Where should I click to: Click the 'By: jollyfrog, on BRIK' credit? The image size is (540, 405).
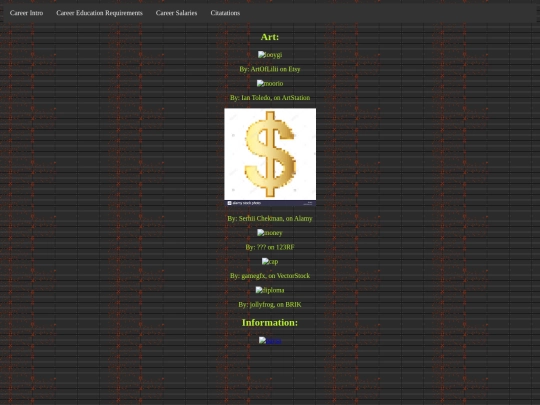(x=270, y=305)
